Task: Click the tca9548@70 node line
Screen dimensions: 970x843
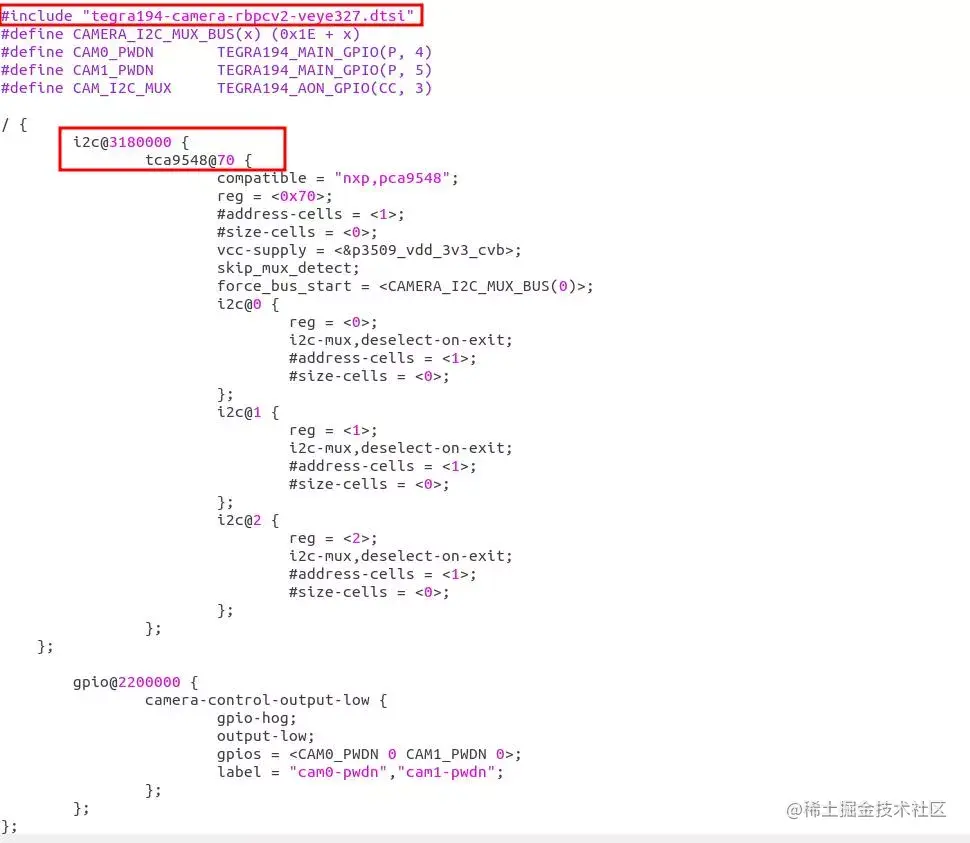Action: pos(198,160)
